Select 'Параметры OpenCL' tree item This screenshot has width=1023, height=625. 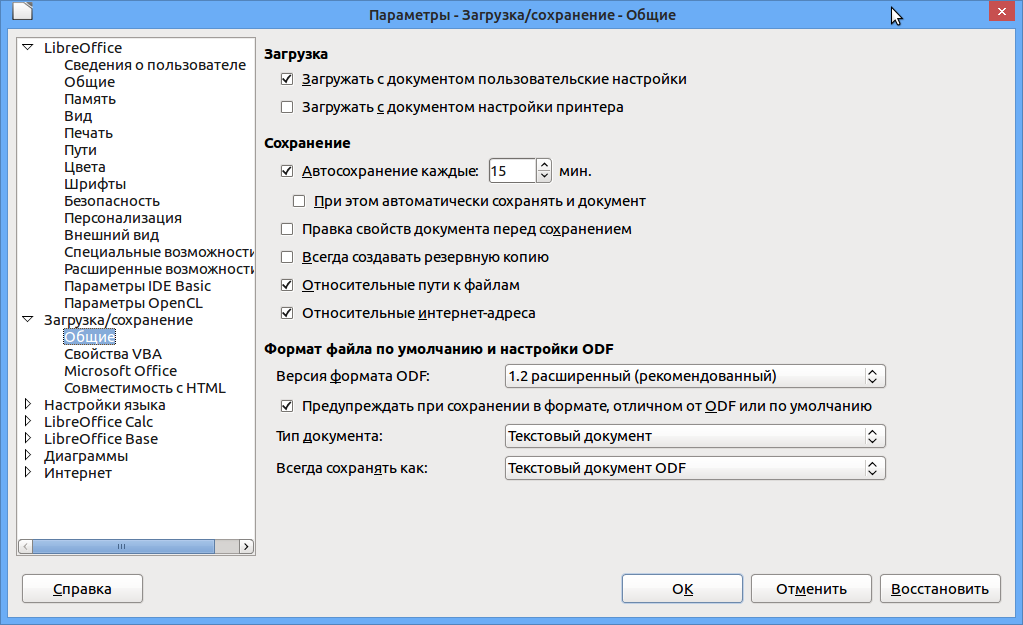point(133,302)
